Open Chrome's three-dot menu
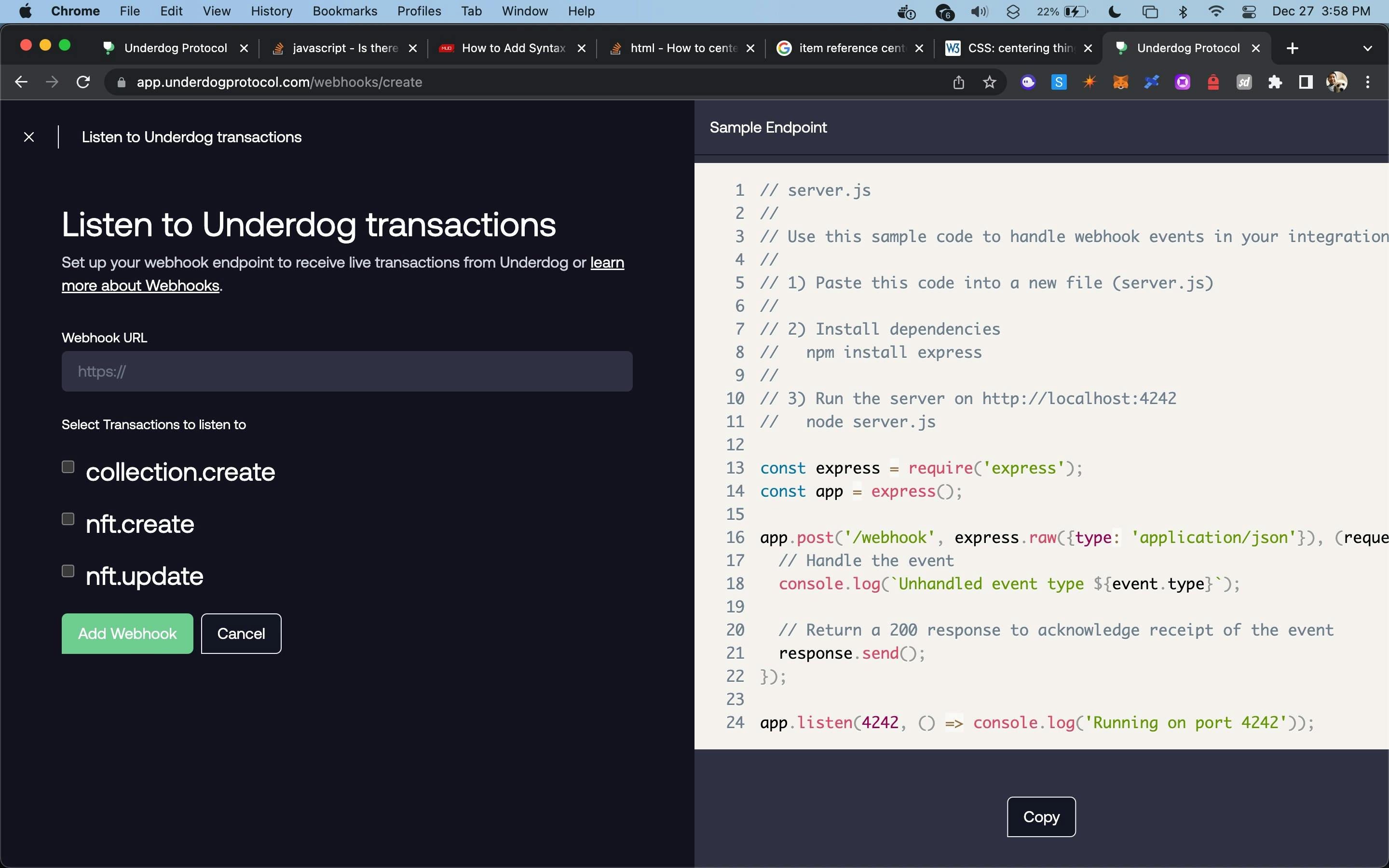 point(1368,82)
